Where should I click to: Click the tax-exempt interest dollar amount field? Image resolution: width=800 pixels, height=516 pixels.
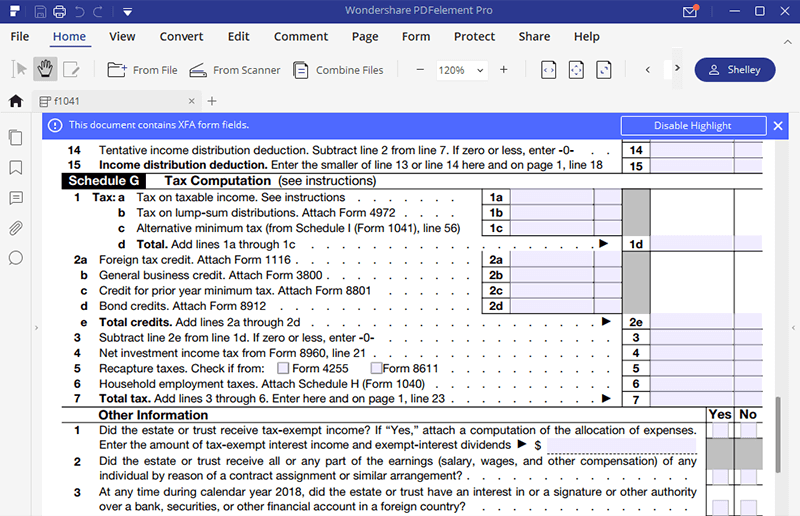coord(621,445)
